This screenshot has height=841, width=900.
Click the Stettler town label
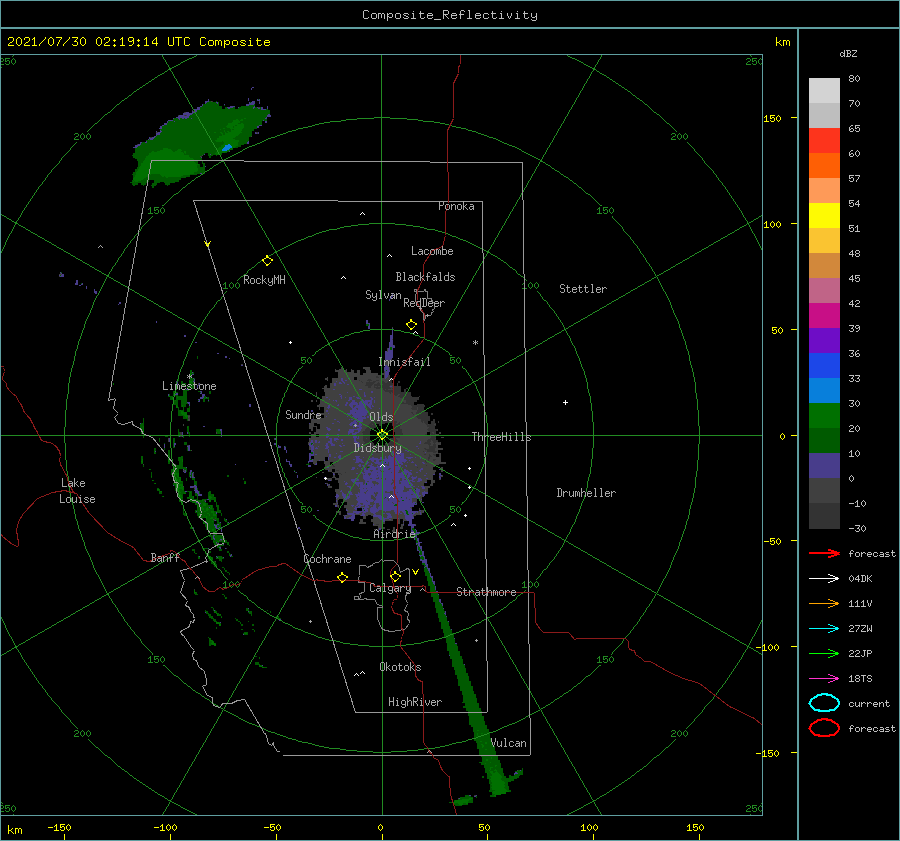click(x=583, y=289)
